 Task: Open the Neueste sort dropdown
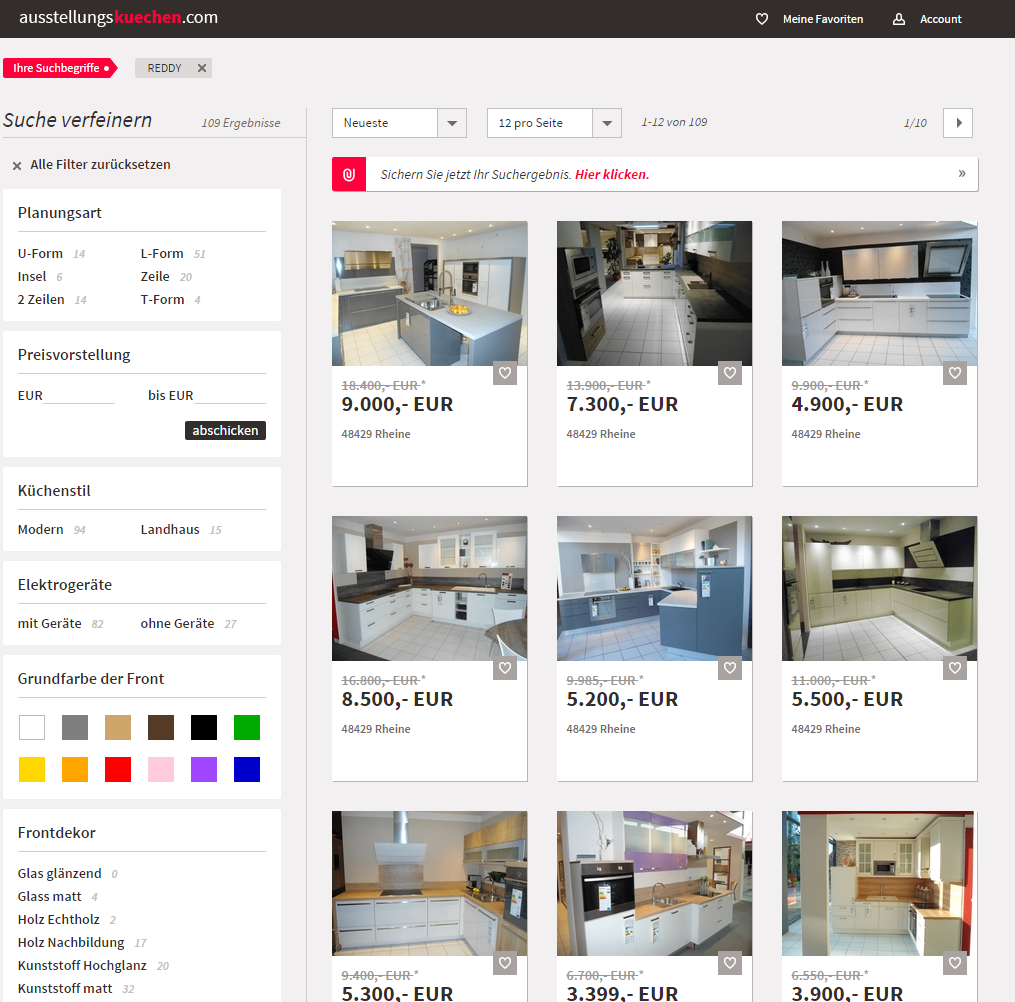[399, 123]
